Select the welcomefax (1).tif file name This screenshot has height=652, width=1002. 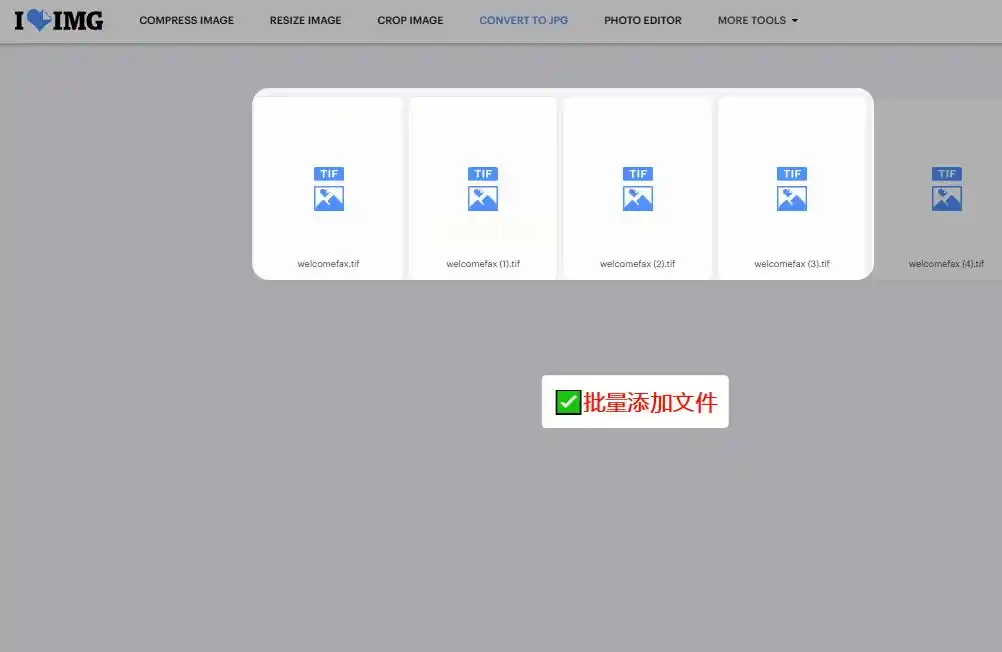(x=483, y=263)
